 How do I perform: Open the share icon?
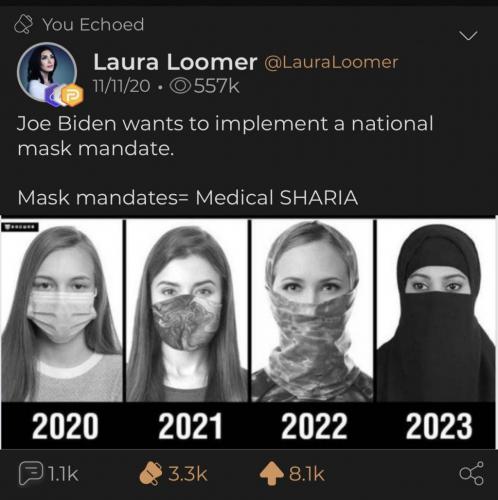471,473
